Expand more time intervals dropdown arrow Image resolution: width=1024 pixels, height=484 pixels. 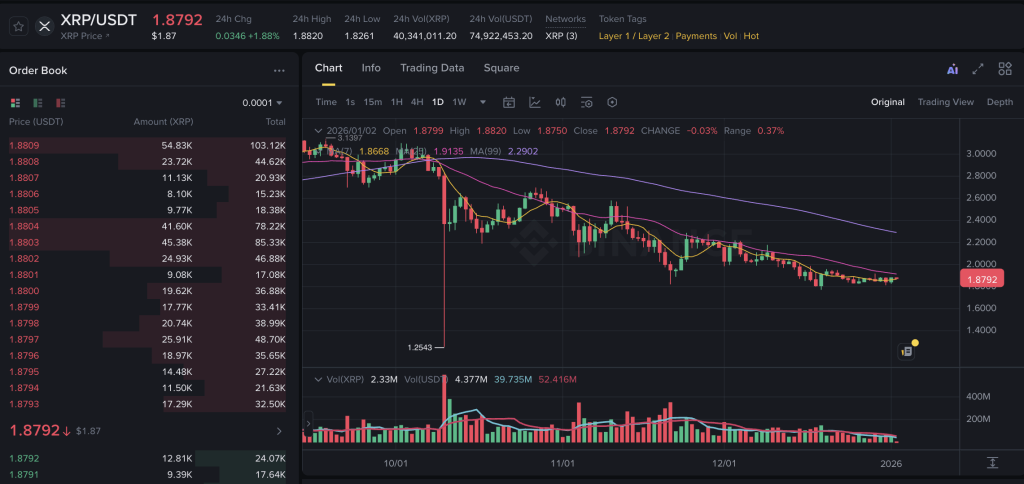click(483, 102)
